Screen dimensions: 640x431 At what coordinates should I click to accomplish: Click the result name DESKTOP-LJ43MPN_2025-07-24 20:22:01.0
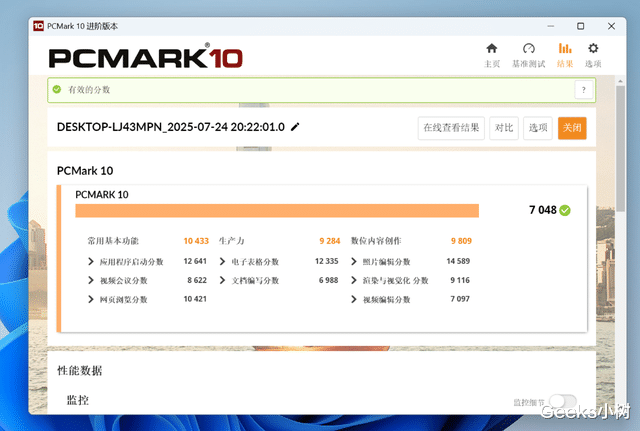coord(171,127)
